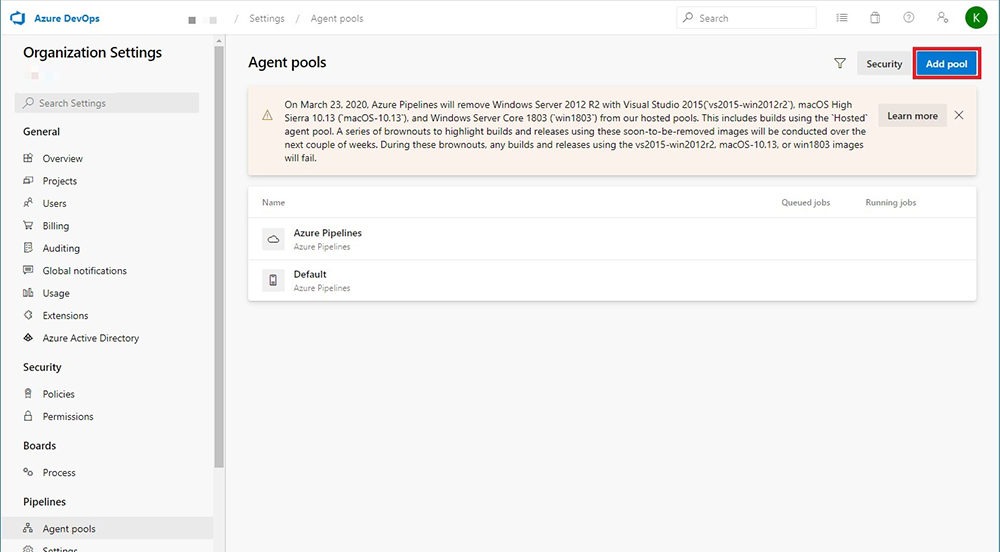Open the work items list icon in header
Viewport: 1000px width, 552px height.
pos(842,18)
